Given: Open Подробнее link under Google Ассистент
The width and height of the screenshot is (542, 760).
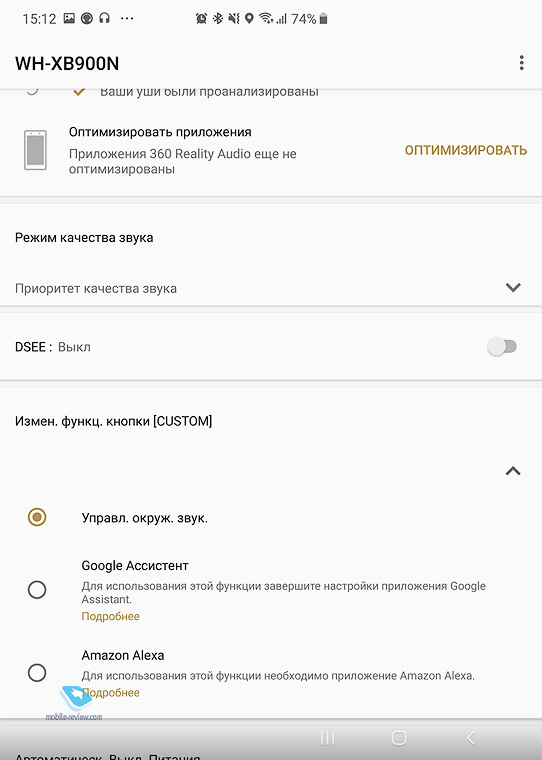Looking at the screenshot, I should (x=111, y=616).
